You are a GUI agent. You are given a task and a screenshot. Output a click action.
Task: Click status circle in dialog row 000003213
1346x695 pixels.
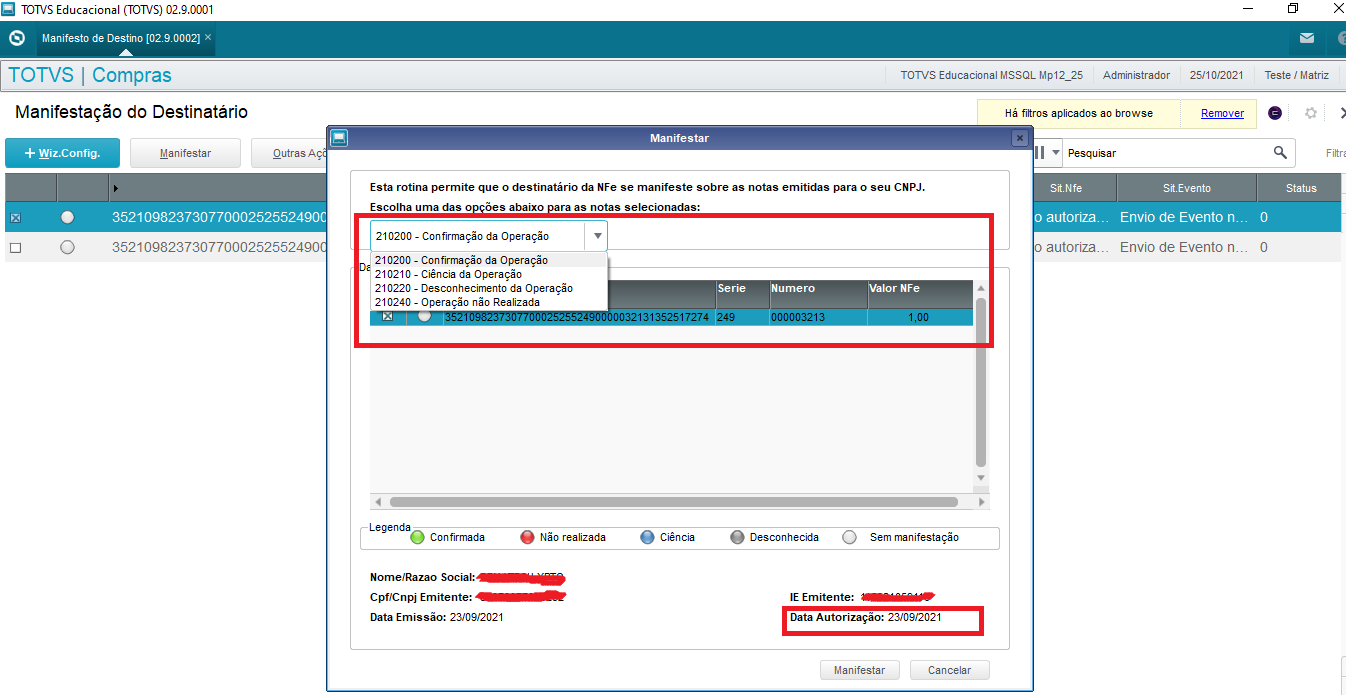tap(424, 316)
